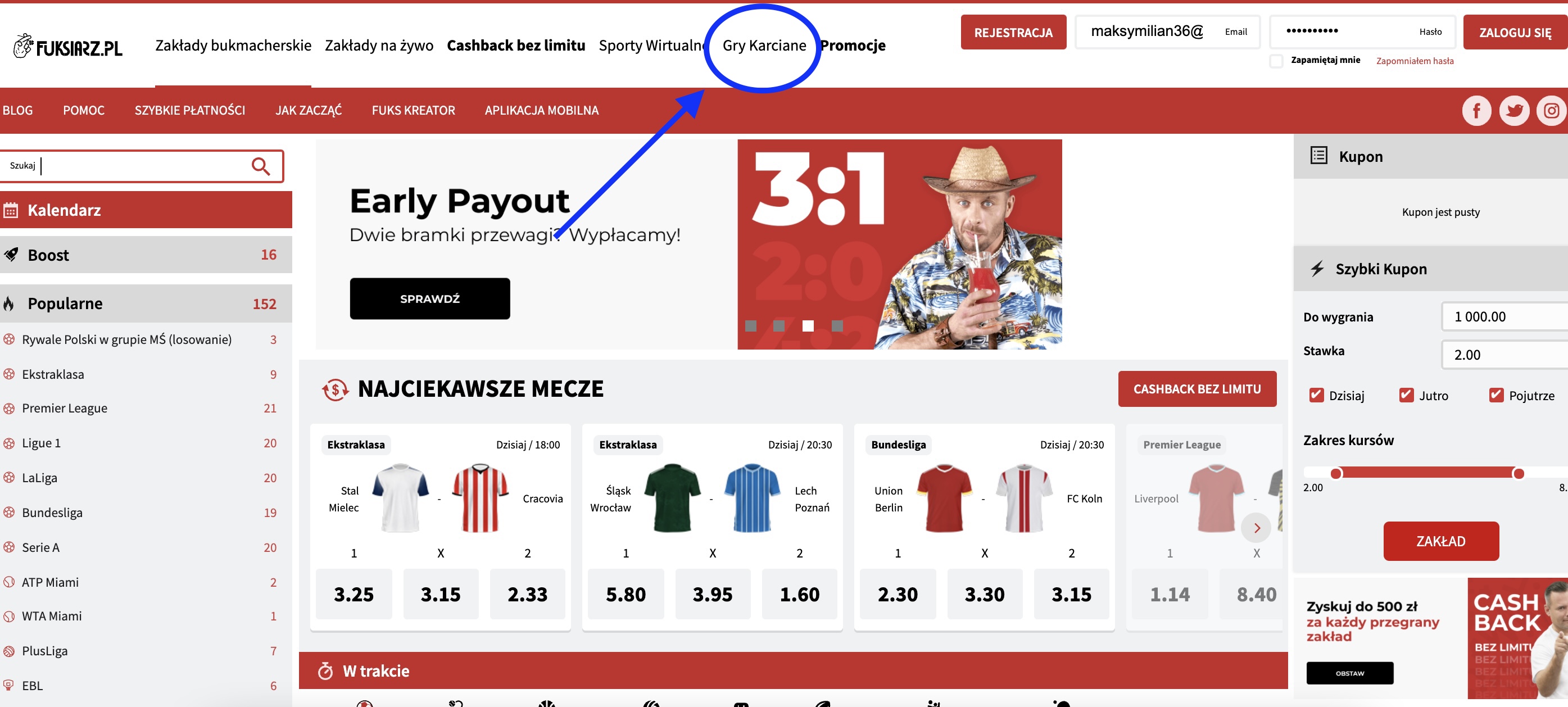Toggle the Pojutrze checkbox
This screenshot has height=707, width=1568.
1496,396
